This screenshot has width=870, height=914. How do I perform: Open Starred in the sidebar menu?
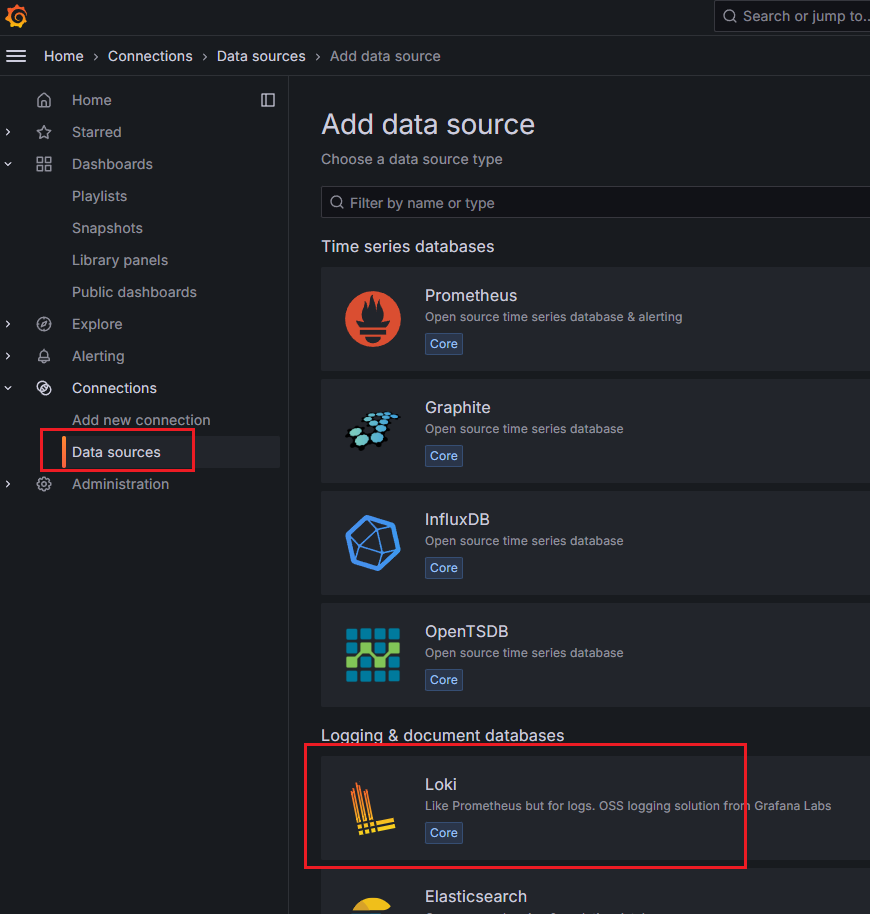(97, 132)
